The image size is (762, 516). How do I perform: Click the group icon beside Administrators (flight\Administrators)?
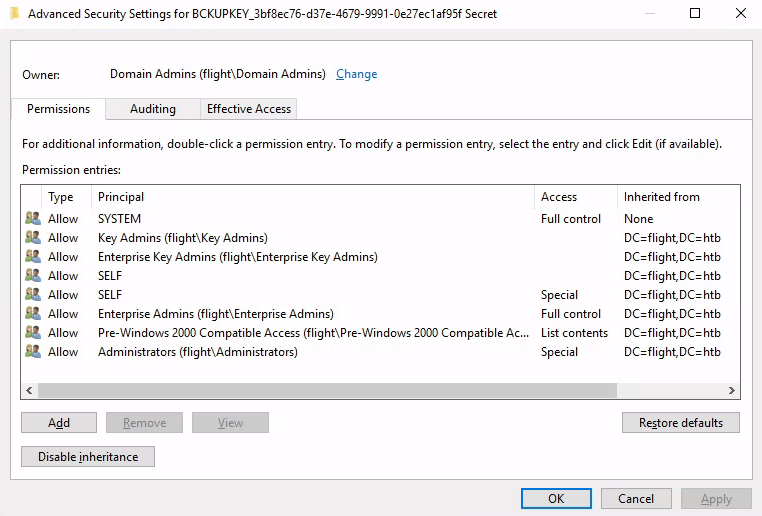pos(33,351)
